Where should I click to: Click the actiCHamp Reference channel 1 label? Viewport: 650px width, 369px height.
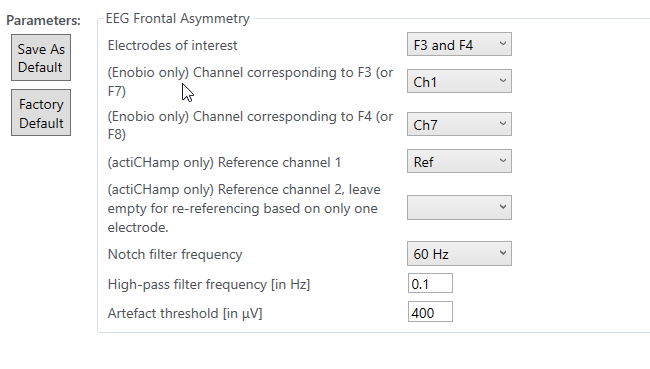[224, 163]
